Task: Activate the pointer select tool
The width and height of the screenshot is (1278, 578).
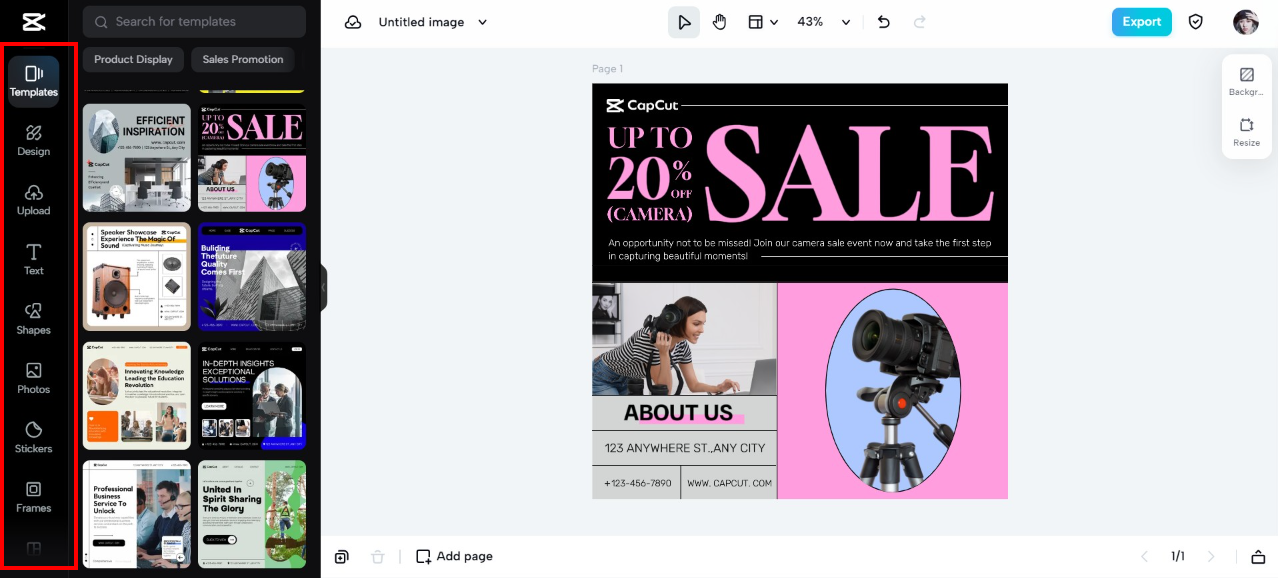Action: click(684, 22)
